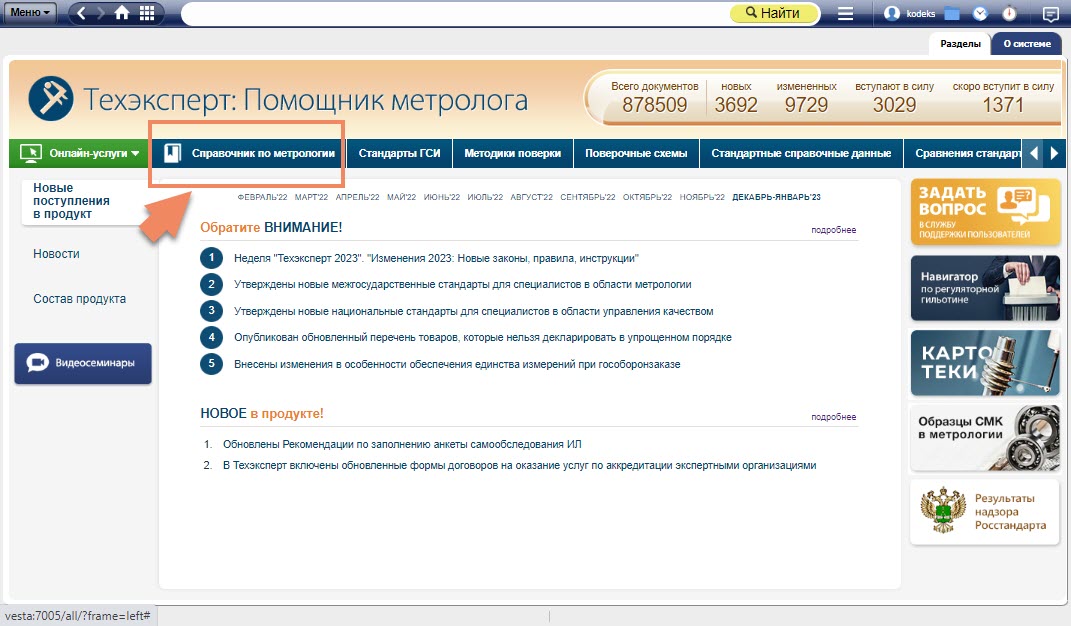1071x626 pixels.
Task: Open the chat message icon
Action: [x=1051, y=14]
